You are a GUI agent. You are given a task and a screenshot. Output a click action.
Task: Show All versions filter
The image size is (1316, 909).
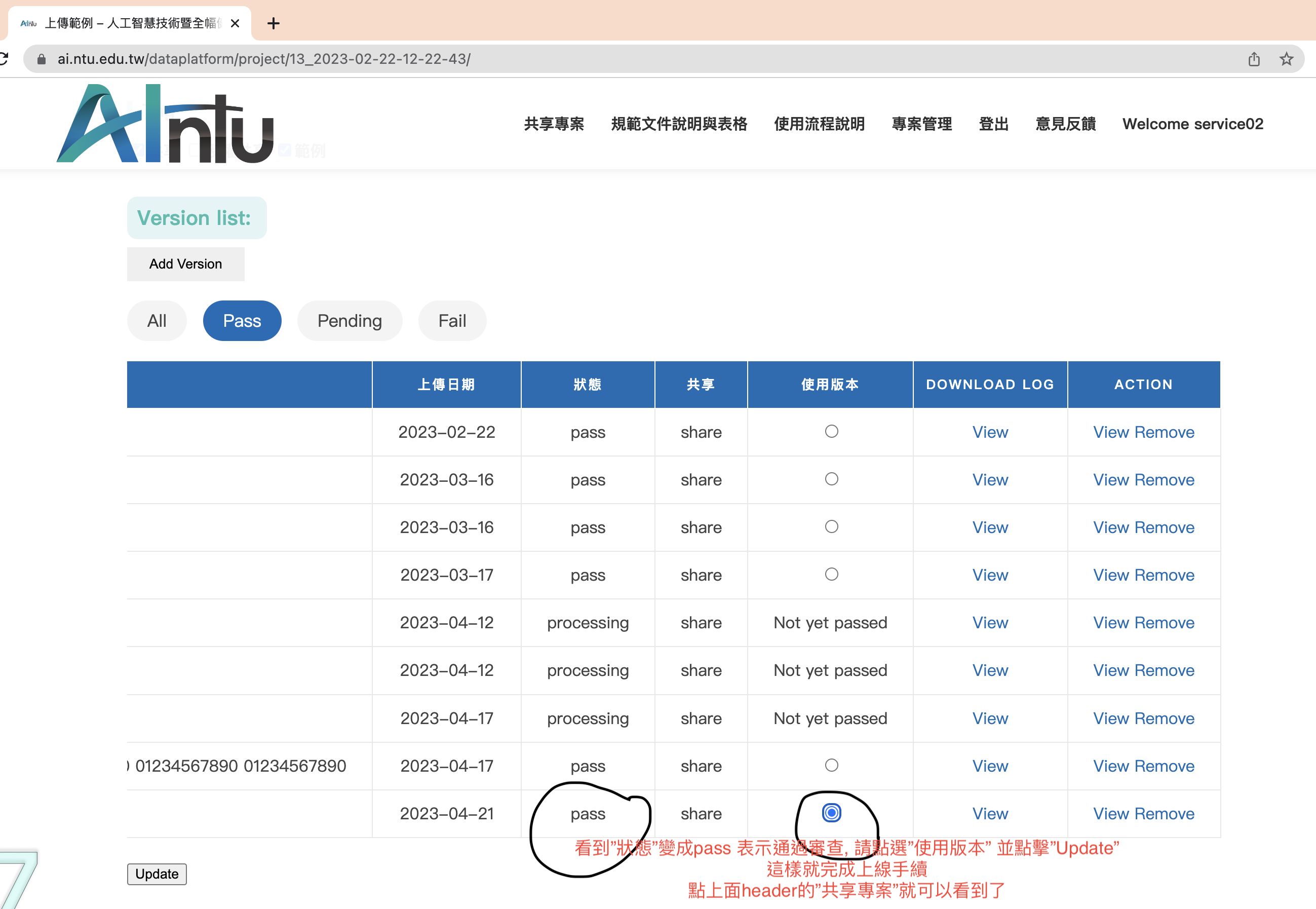pos(157,321)
